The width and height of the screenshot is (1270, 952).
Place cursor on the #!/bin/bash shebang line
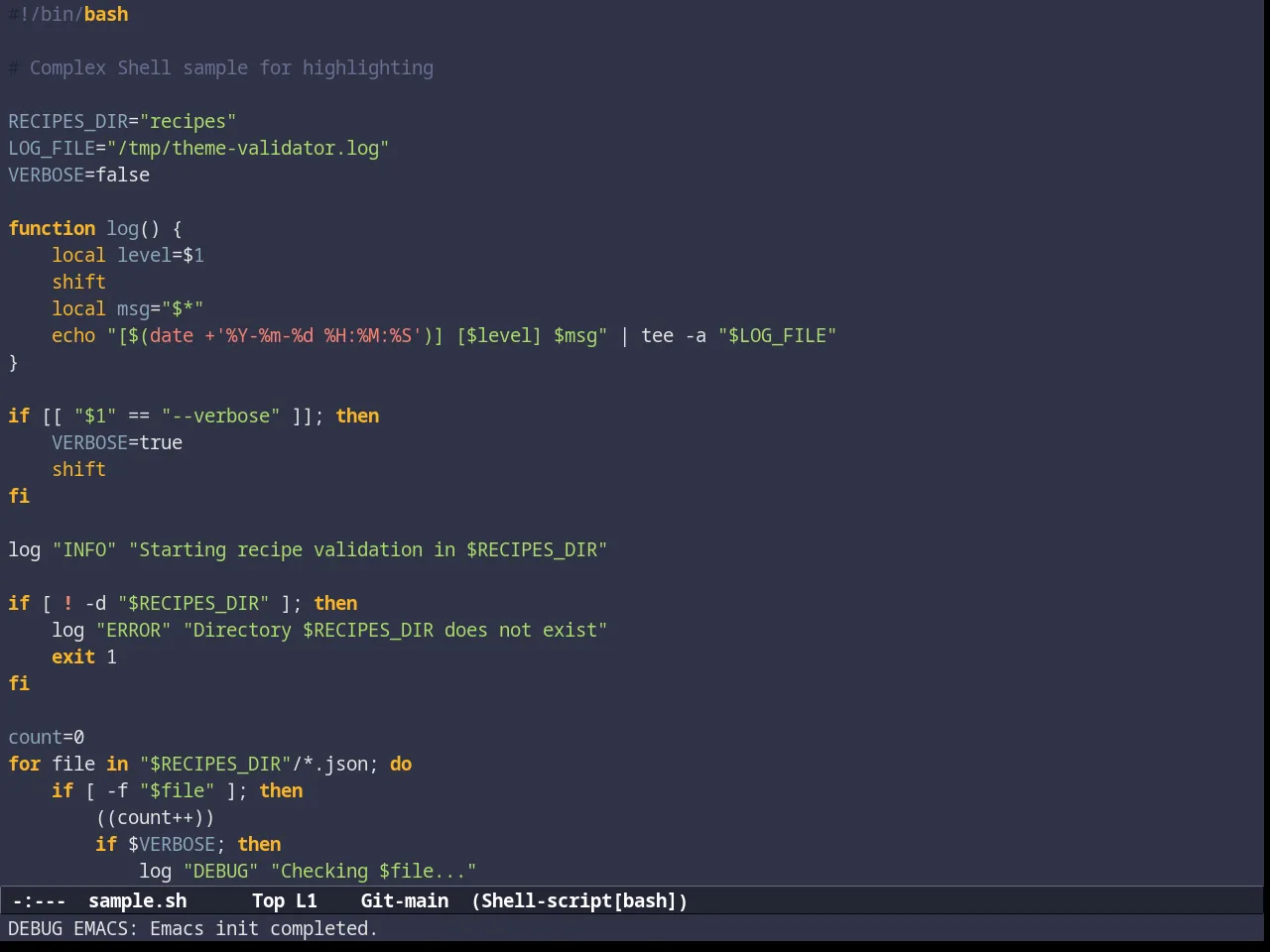[68, 14]
